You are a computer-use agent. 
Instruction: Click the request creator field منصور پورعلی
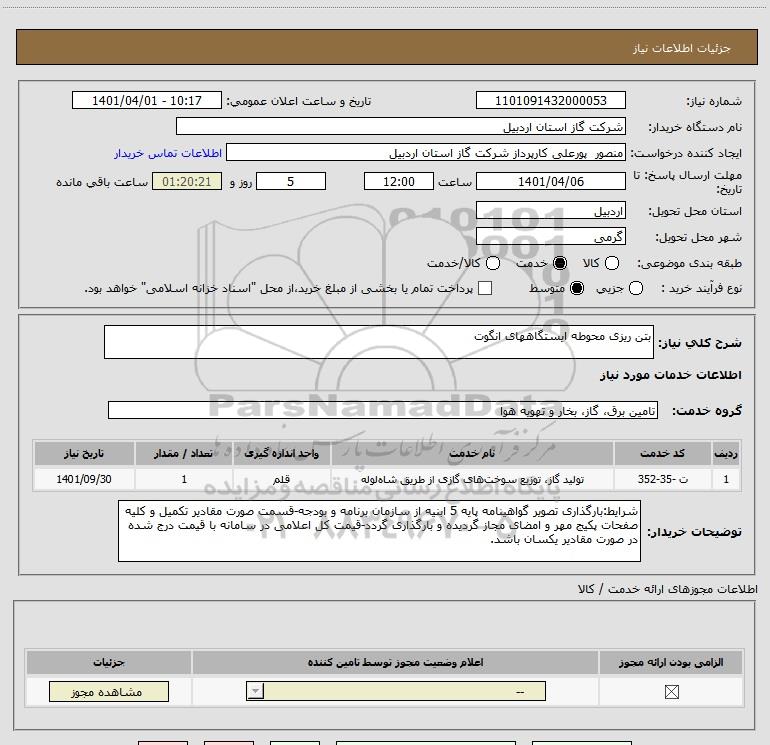click(x=426, y=153)
